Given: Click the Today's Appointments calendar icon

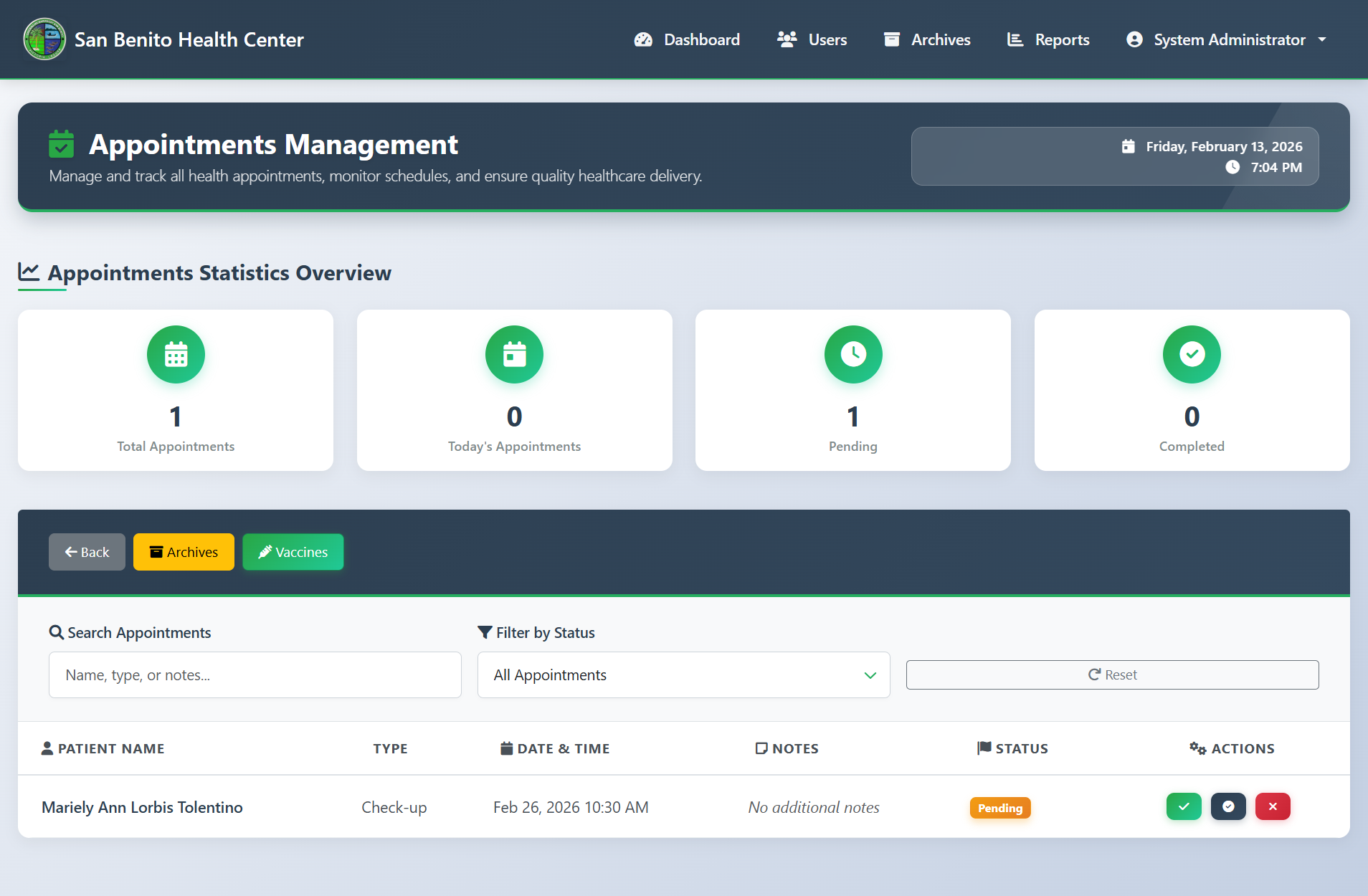Looking at the screenshot, I should click(514, 354).
